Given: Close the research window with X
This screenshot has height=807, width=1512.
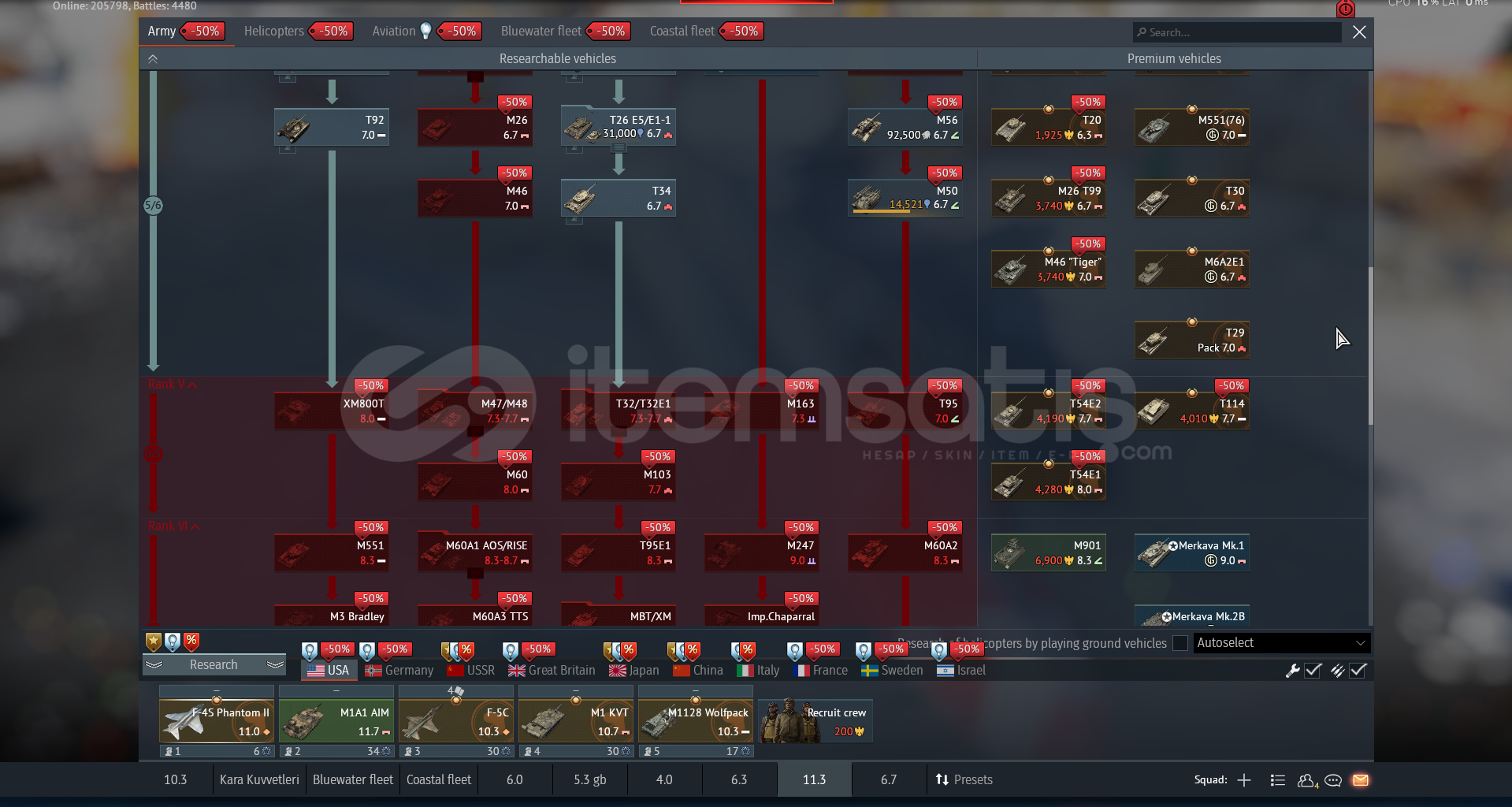Looking at the screenshot, I should pos(1359,32).
